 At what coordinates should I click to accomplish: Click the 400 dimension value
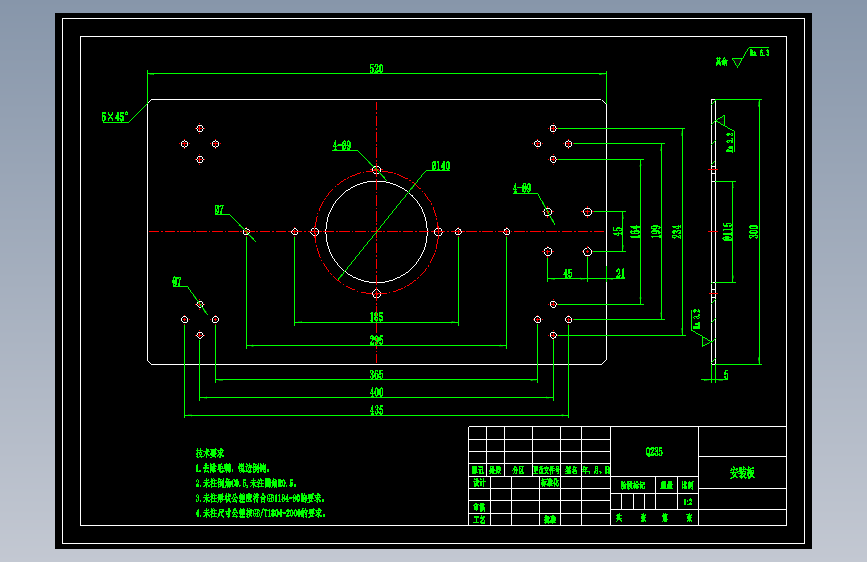click(x=377, y=392)
